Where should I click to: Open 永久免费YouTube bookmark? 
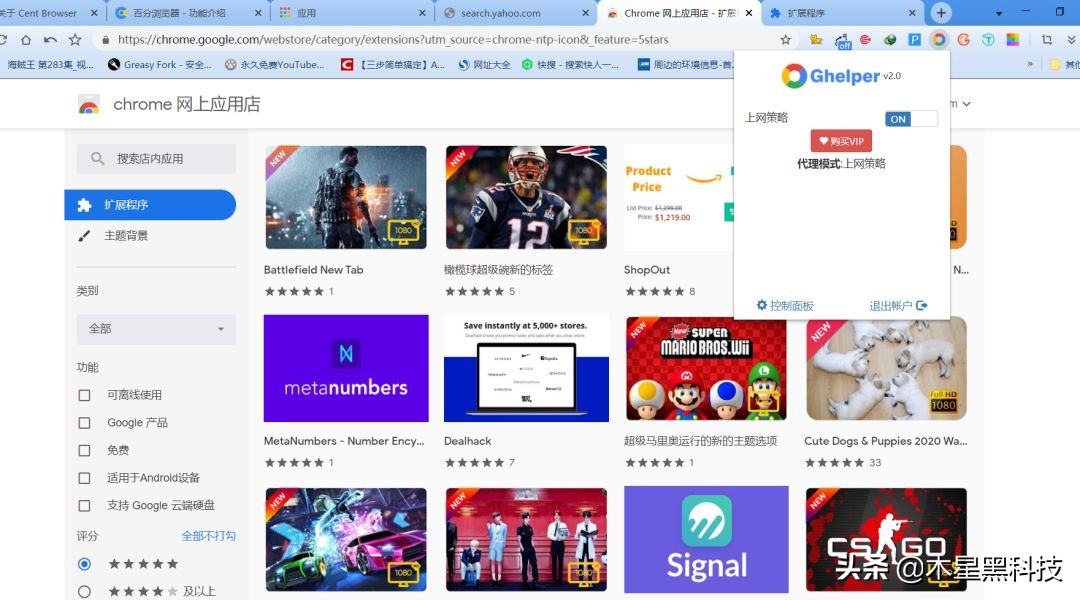pyautogui.click(x=275, y=65)
